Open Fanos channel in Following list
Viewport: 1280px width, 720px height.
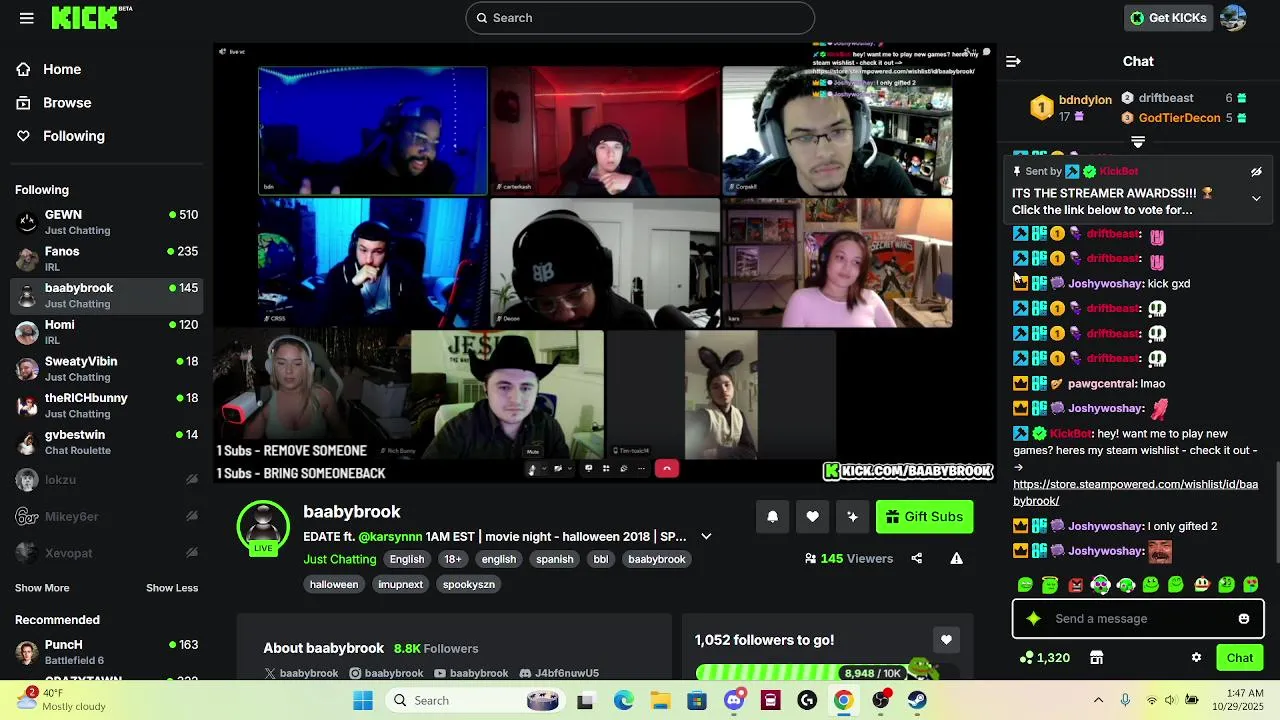click(106, 259)
